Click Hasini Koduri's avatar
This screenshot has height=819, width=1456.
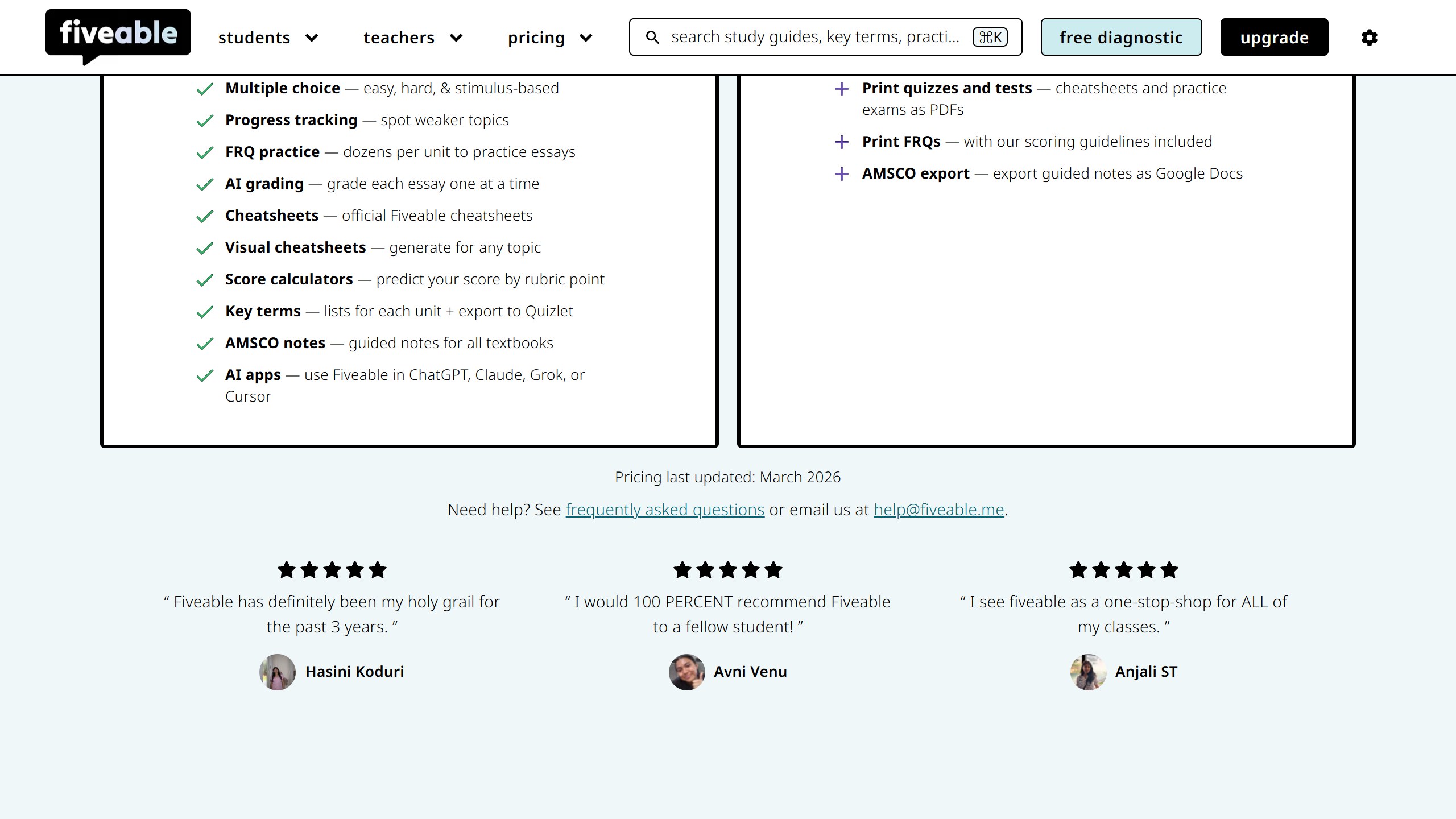click(x=278, y=672)
